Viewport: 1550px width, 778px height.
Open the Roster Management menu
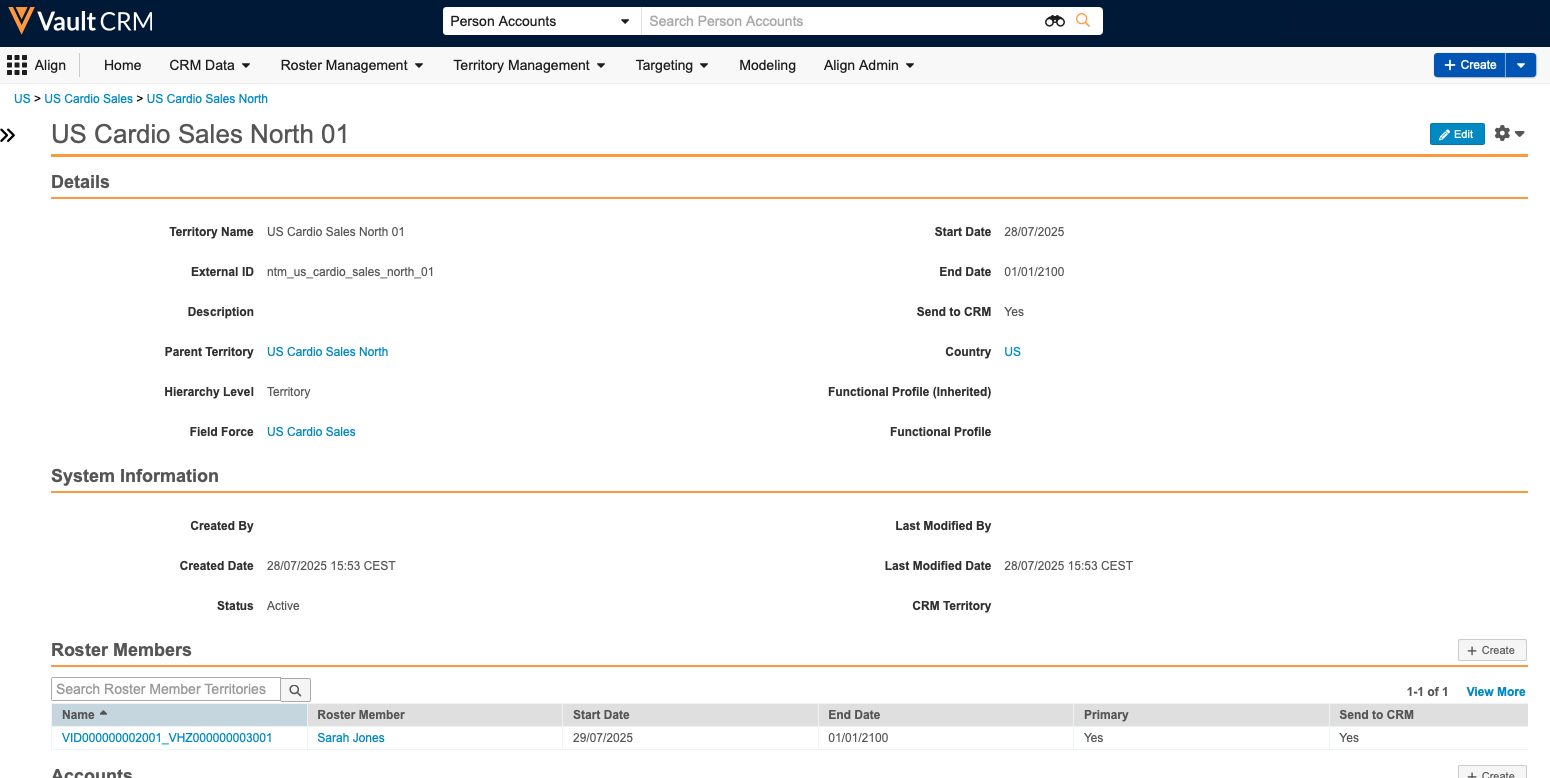(351, 66)
